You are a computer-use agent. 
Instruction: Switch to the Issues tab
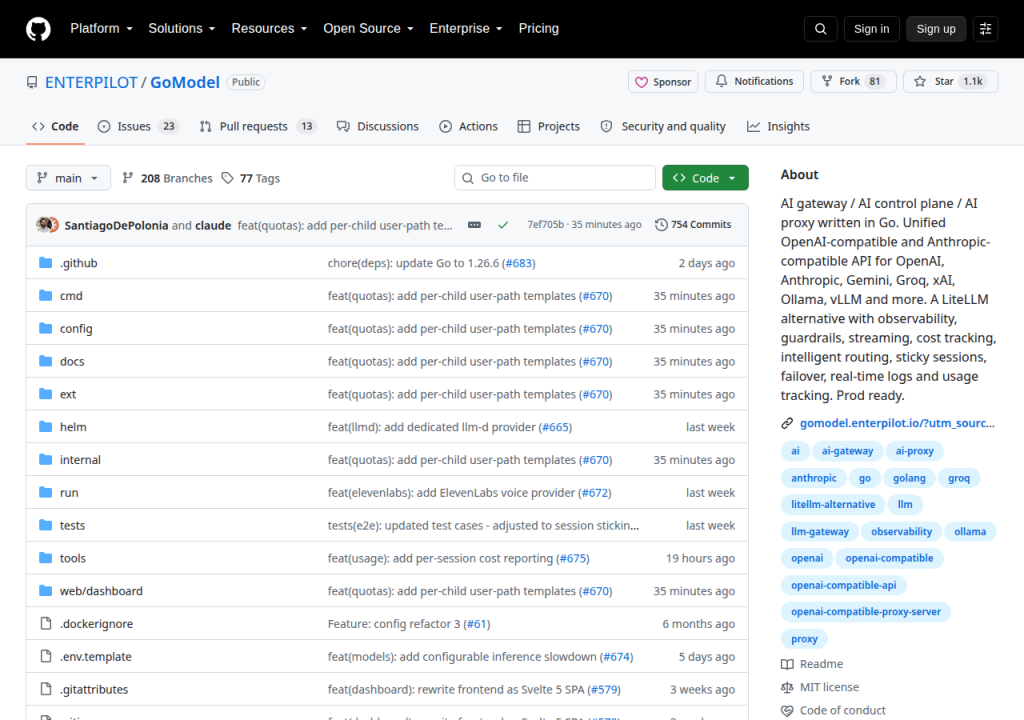click(138, 127)
